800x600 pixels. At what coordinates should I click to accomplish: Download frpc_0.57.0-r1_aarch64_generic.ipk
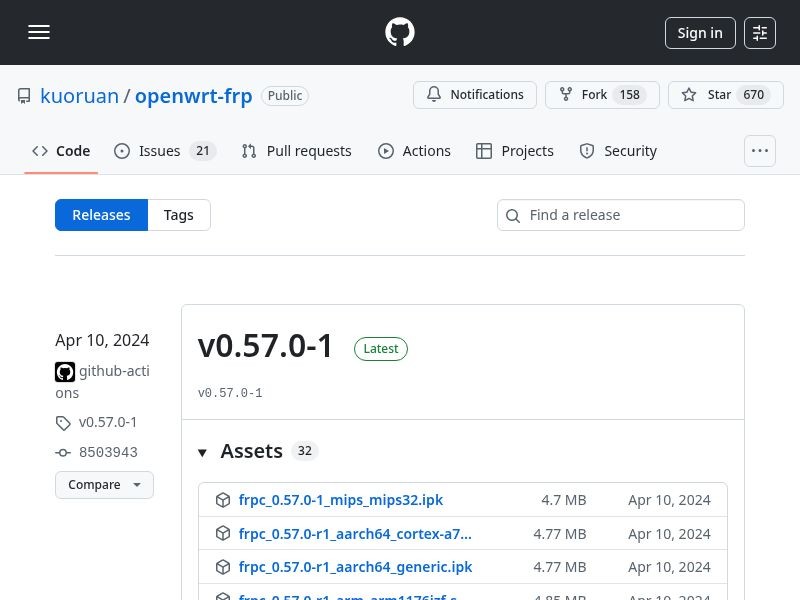355,567
